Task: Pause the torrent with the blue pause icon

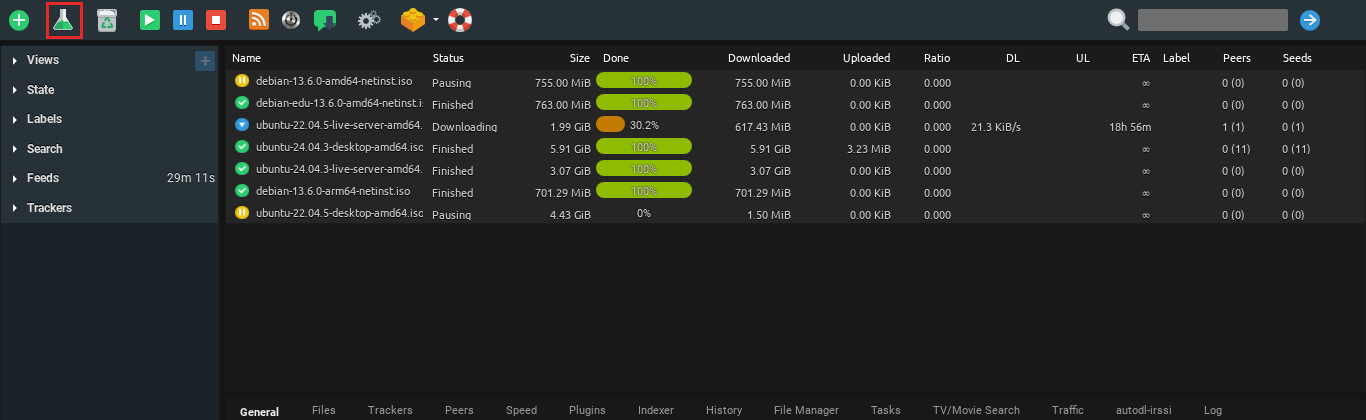Action: (x=183, y=20)
